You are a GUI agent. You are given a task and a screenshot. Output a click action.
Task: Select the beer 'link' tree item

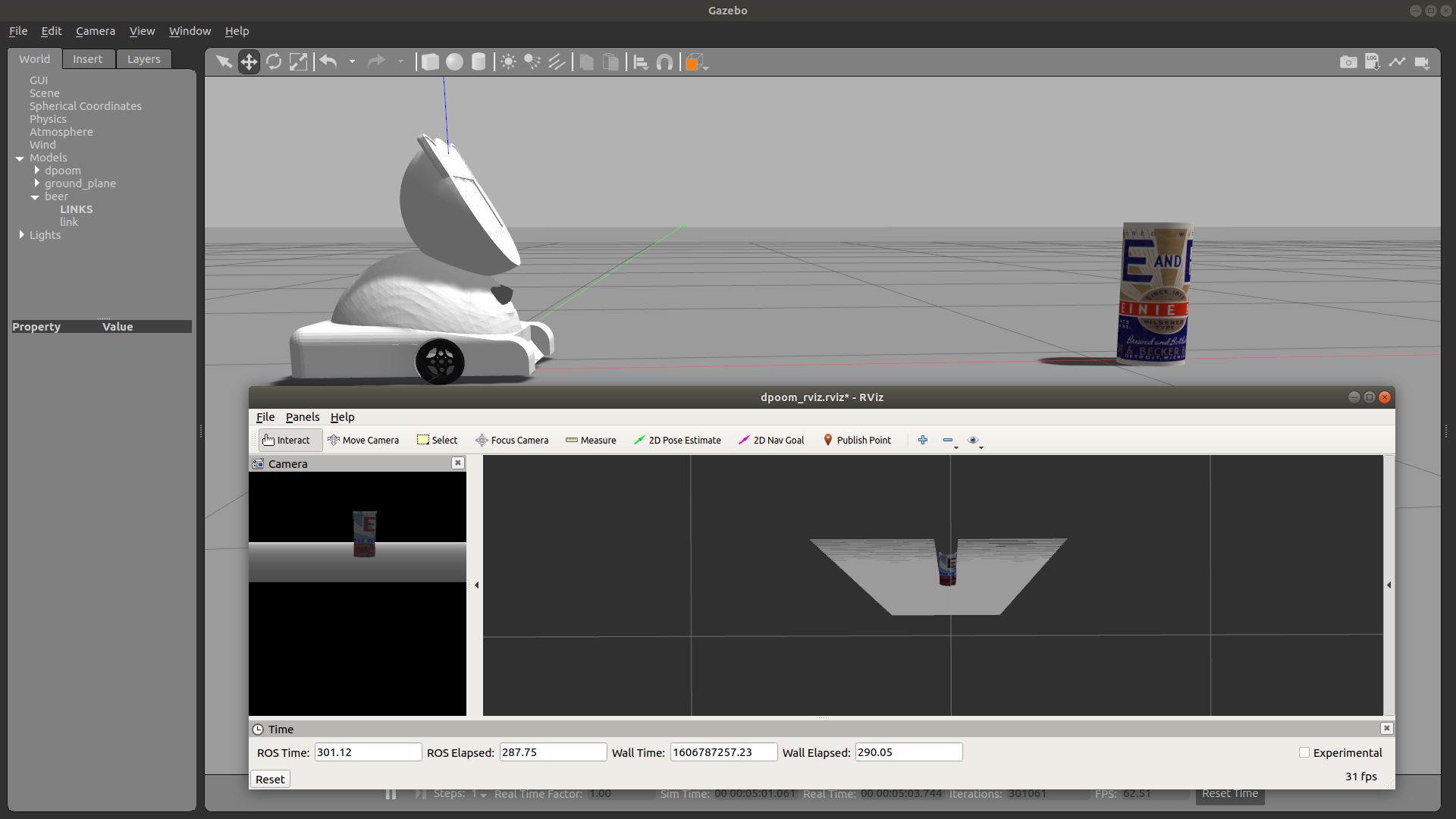pyautogui.click(x=69, y=222)
